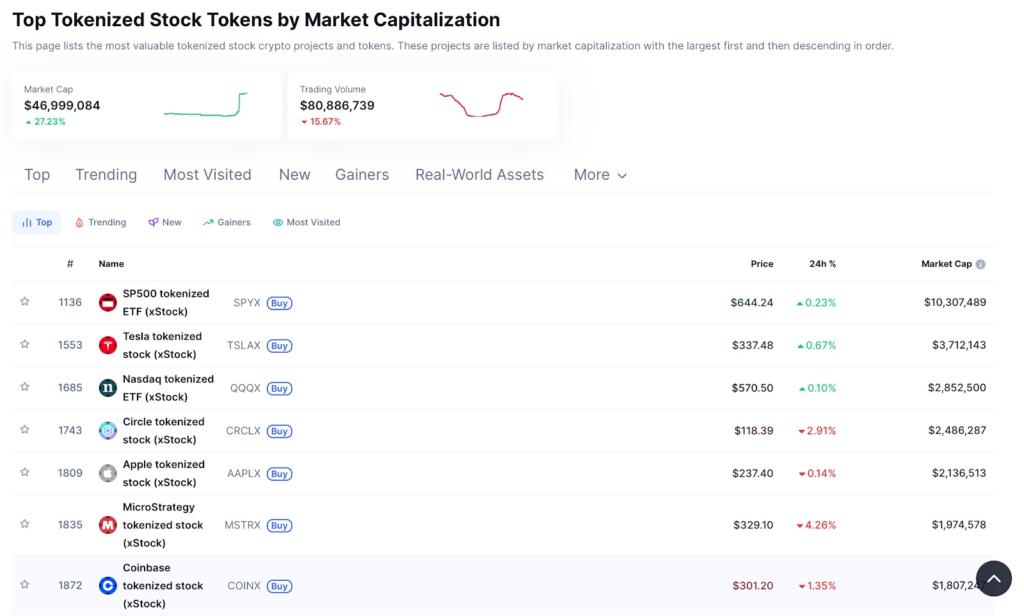Viewport: 1024px width, 616px height.
Task: Click the Tesla token logo icon
Action: (x=108, y=345)
